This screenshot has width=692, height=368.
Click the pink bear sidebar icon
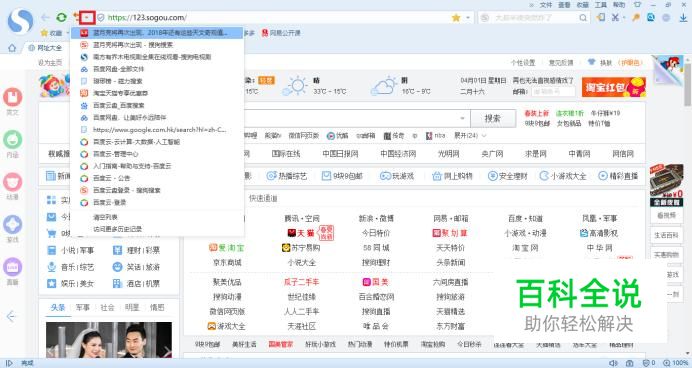pos(12,182)
